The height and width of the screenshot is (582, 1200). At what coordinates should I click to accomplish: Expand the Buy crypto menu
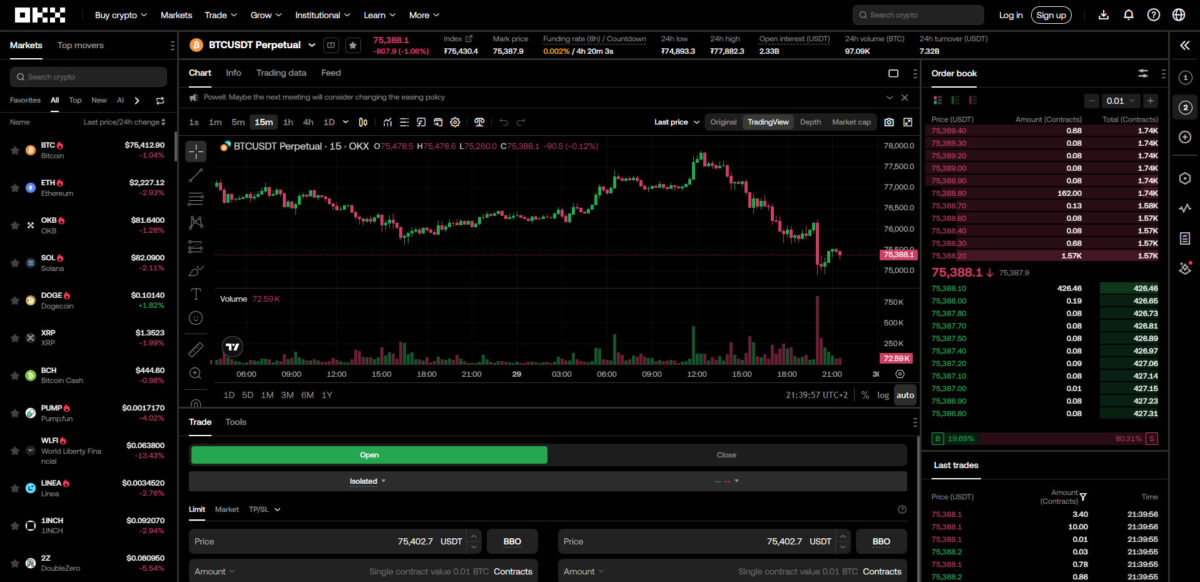click(x=121, y=15)
